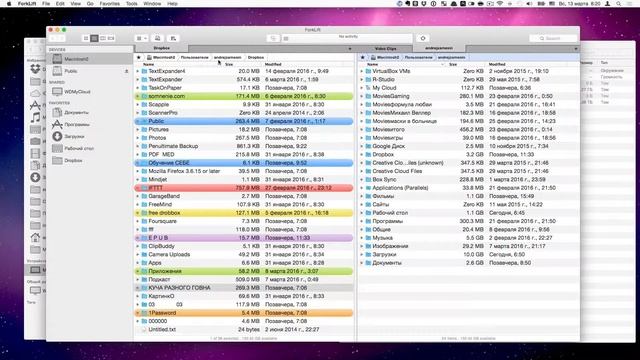Select the orange 1Password folder row
640x360 pixels.
click(244, 313)
